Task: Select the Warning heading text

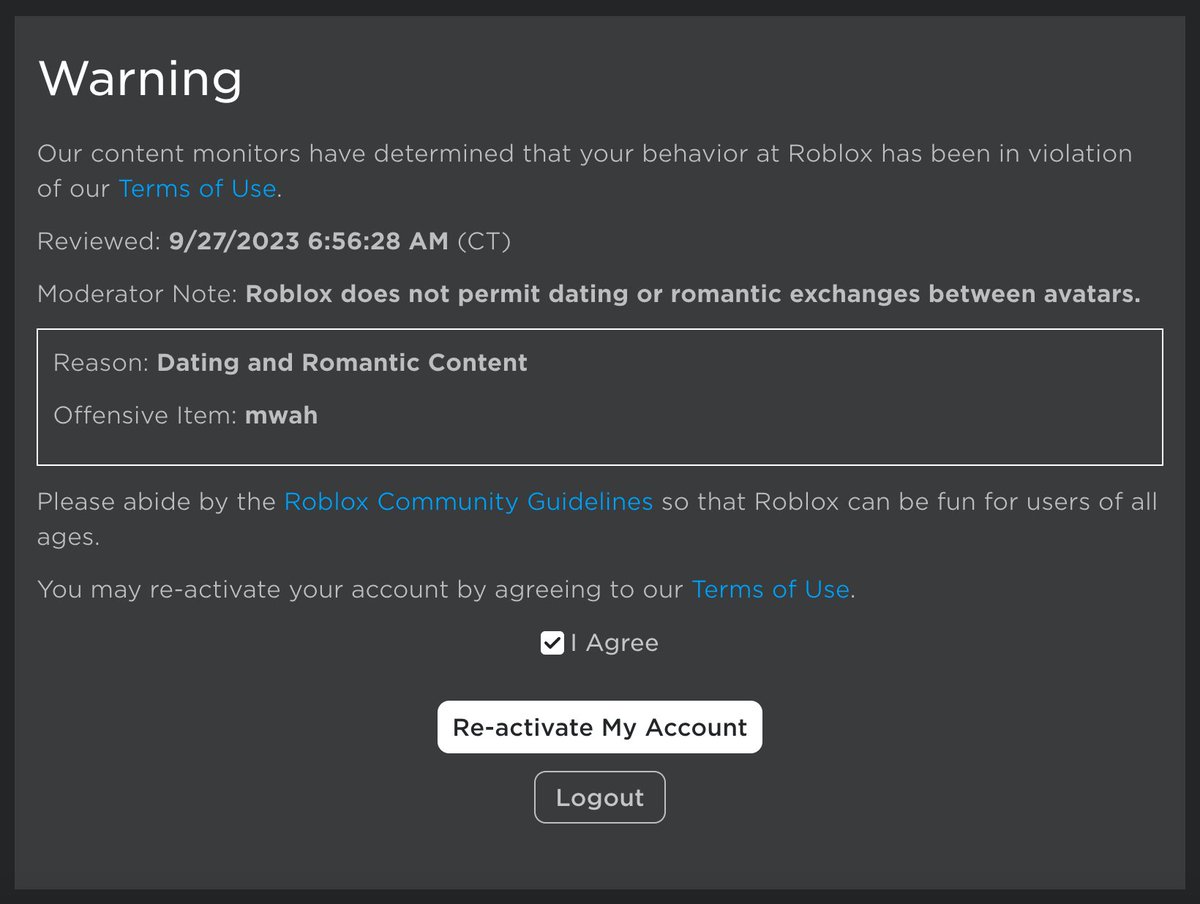Action: pyautogui.click(x=139, y=78)
